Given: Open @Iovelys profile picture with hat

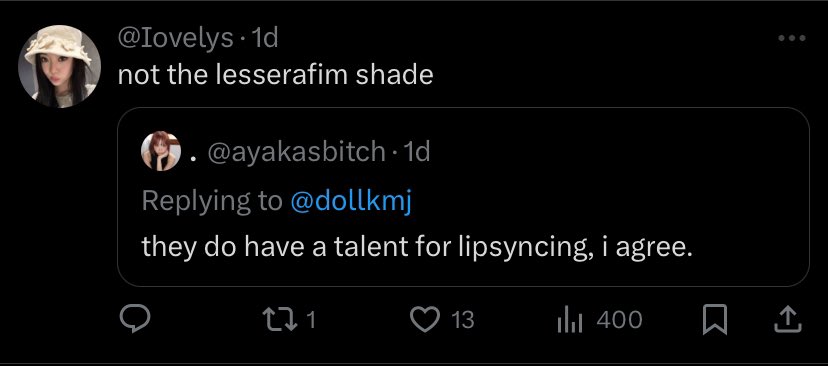Looking at the screenshot, I should coord(60,67).
